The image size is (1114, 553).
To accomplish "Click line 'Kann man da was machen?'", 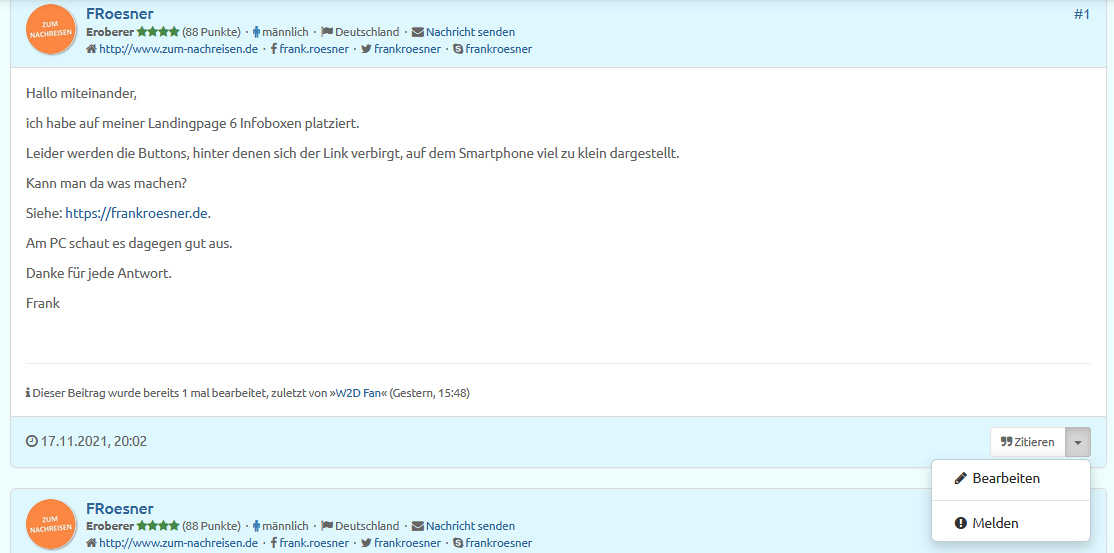I will [x=106, y=183].
